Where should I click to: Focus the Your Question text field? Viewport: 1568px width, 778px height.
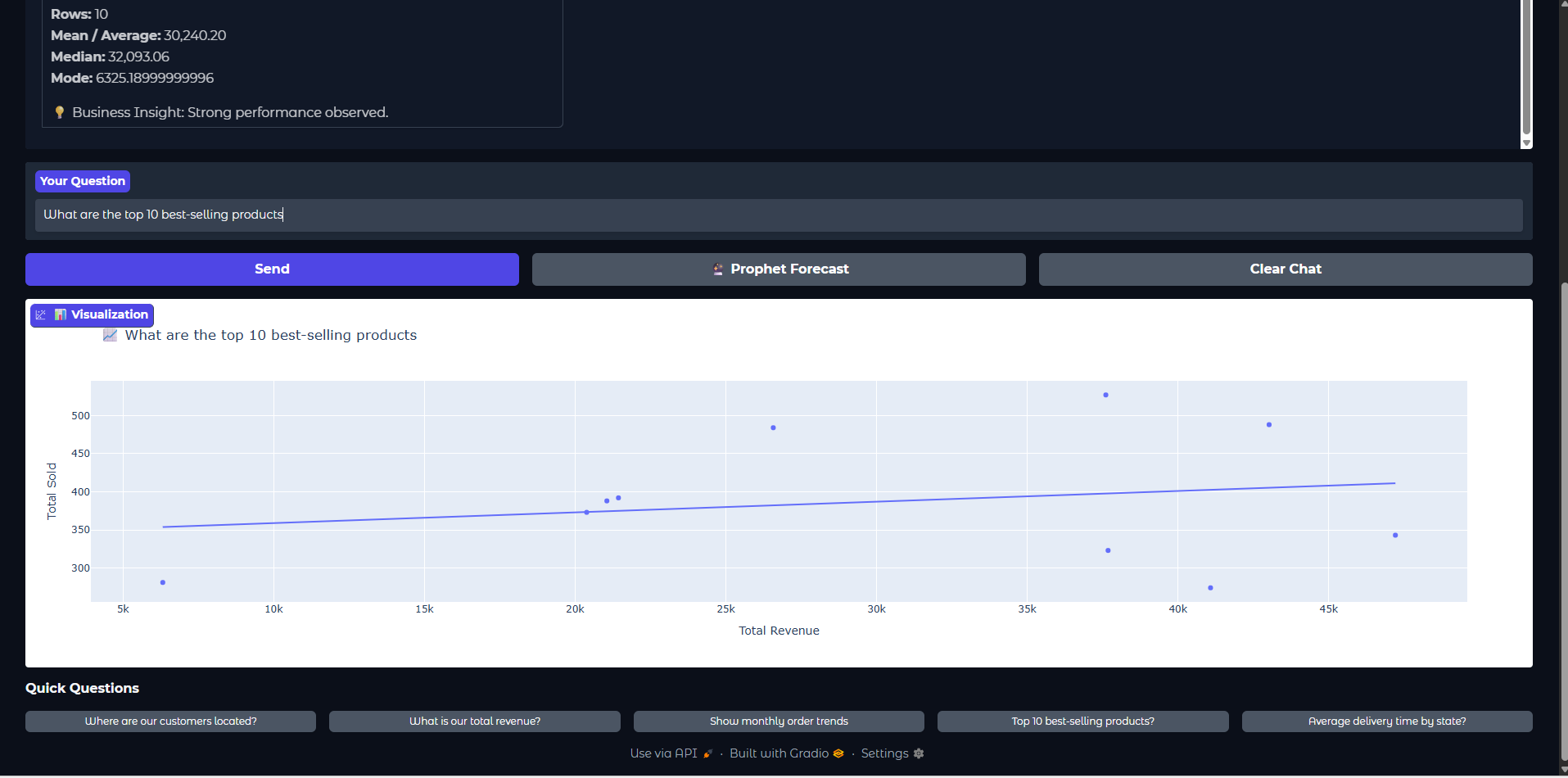click(778, 215)
